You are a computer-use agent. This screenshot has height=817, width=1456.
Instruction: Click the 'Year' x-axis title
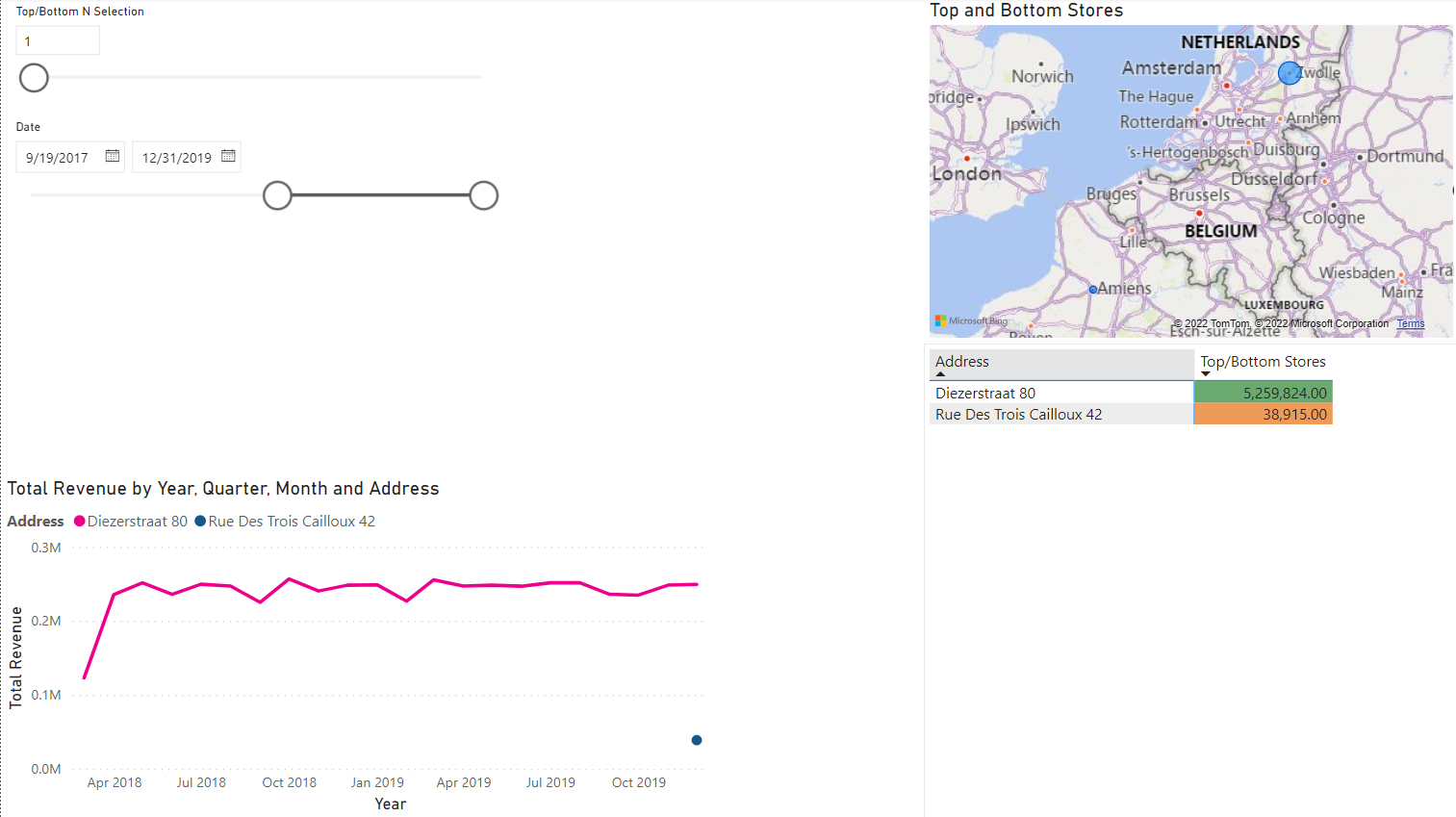(x=390, y=804)
